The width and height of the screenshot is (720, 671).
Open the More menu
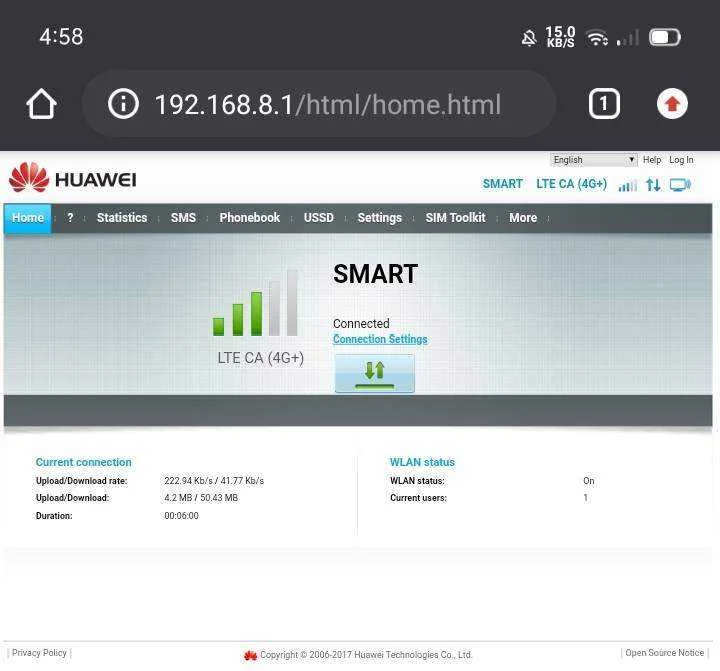point(523,218)
